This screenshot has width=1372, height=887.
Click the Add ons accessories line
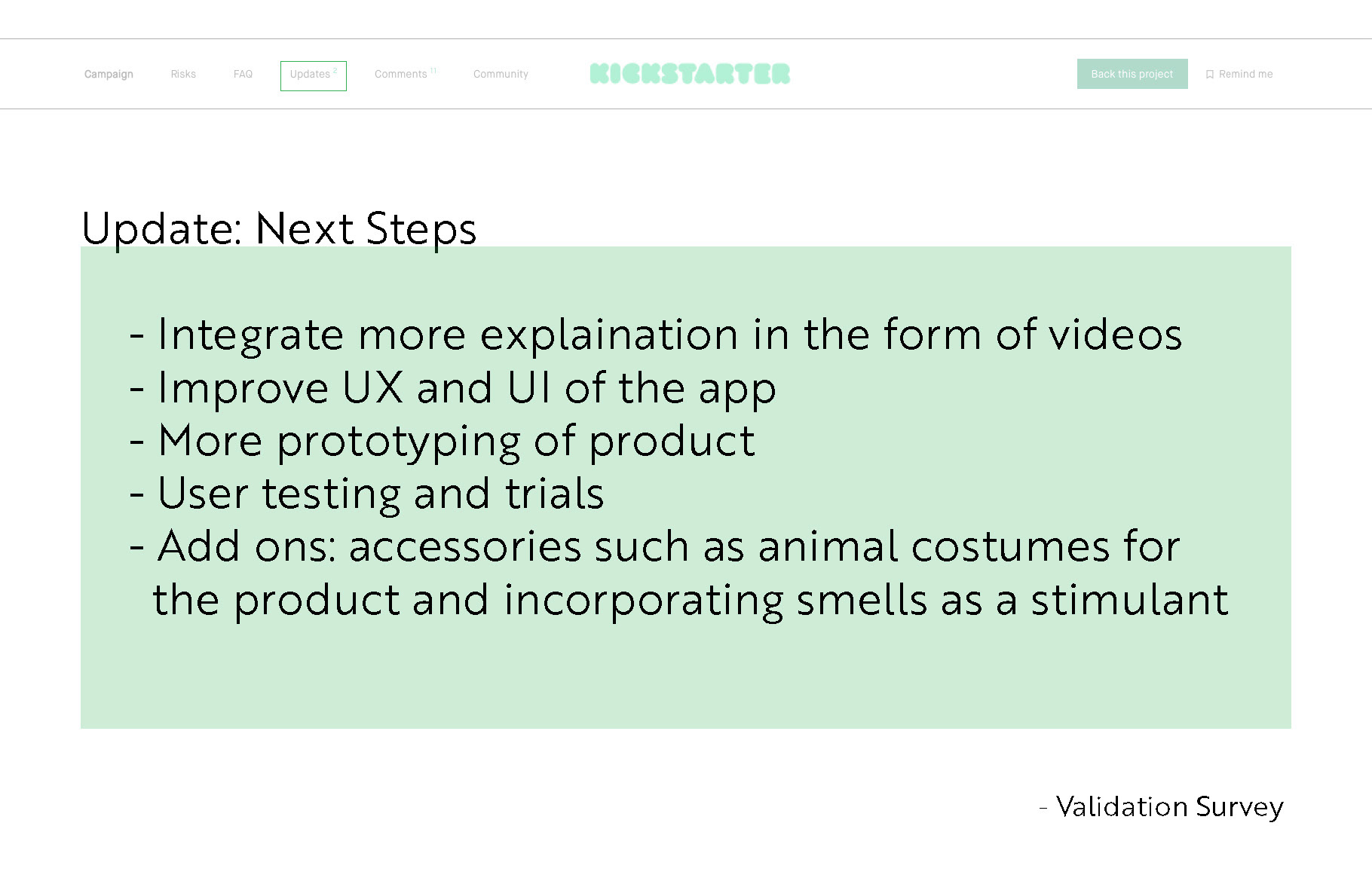[654, 546]
